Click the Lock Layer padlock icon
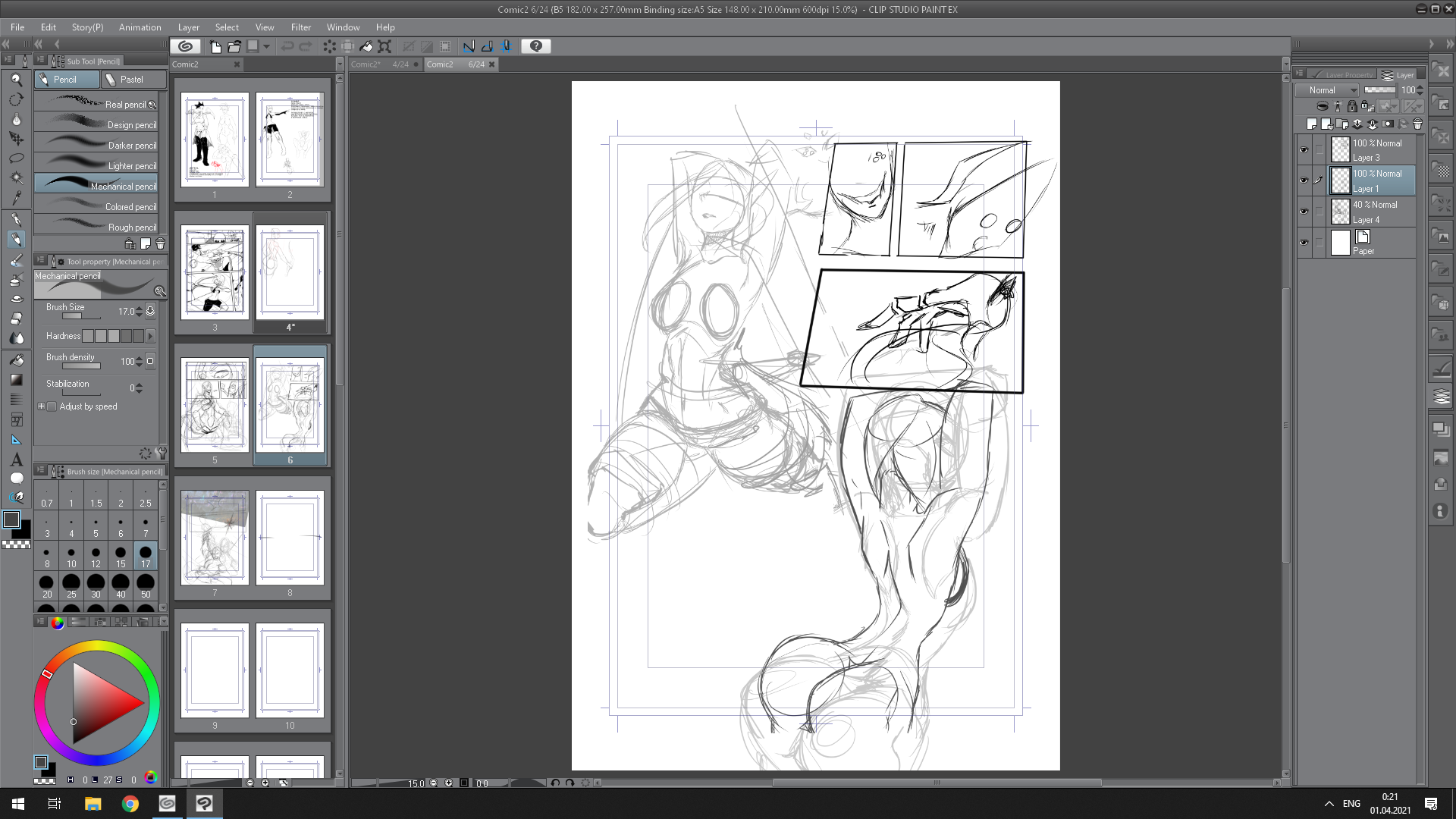This screenshot has width=1456, height=819. [1351, 106]
